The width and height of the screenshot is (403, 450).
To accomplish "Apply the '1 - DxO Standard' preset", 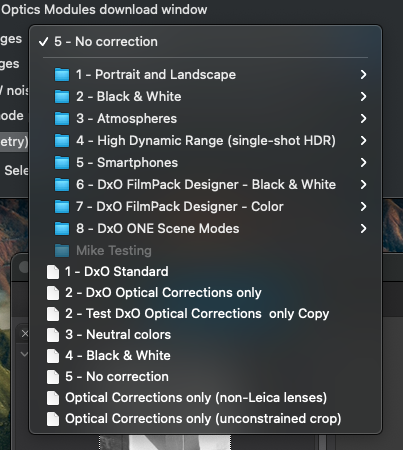I will point(205,272).
